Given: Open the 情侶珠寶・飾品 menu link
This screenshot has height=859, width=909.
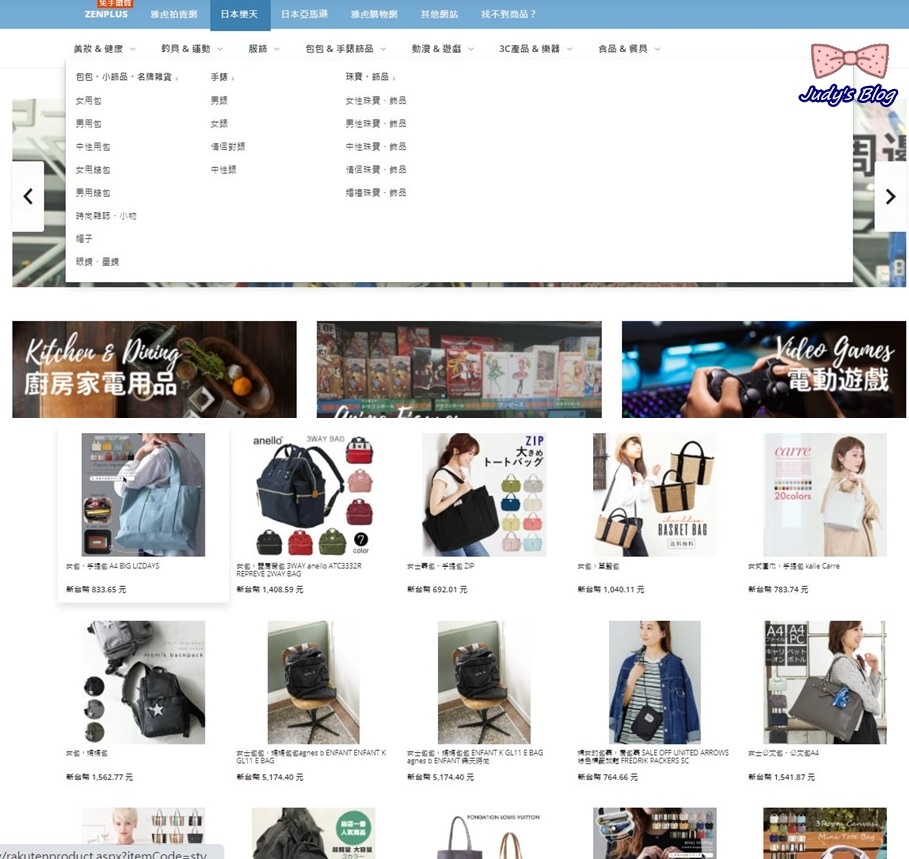Looking at the screenshot, I should click(376, 170).
